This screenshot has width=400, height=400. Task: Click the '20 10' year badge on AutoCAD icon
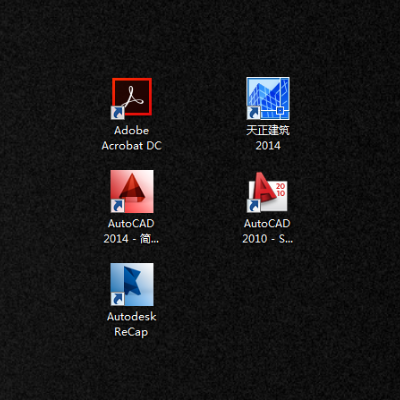point(280,189)
